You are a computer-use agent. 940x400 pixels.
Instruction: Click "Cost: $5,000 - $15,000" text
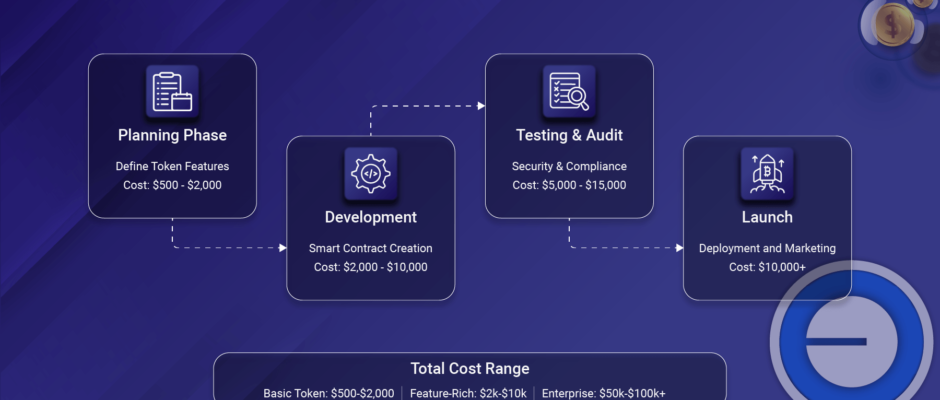coord(569,185)
